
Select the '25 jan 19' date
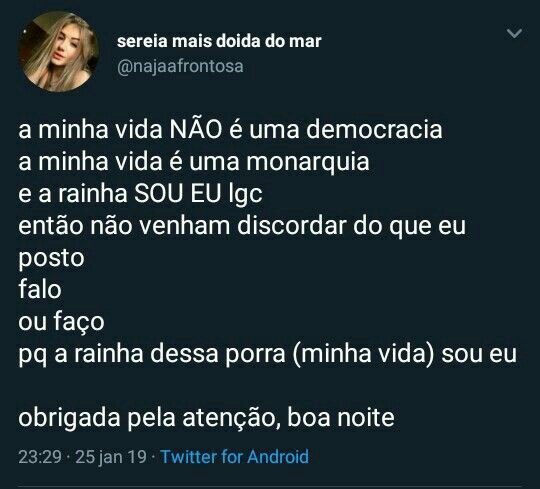point(111,457)
